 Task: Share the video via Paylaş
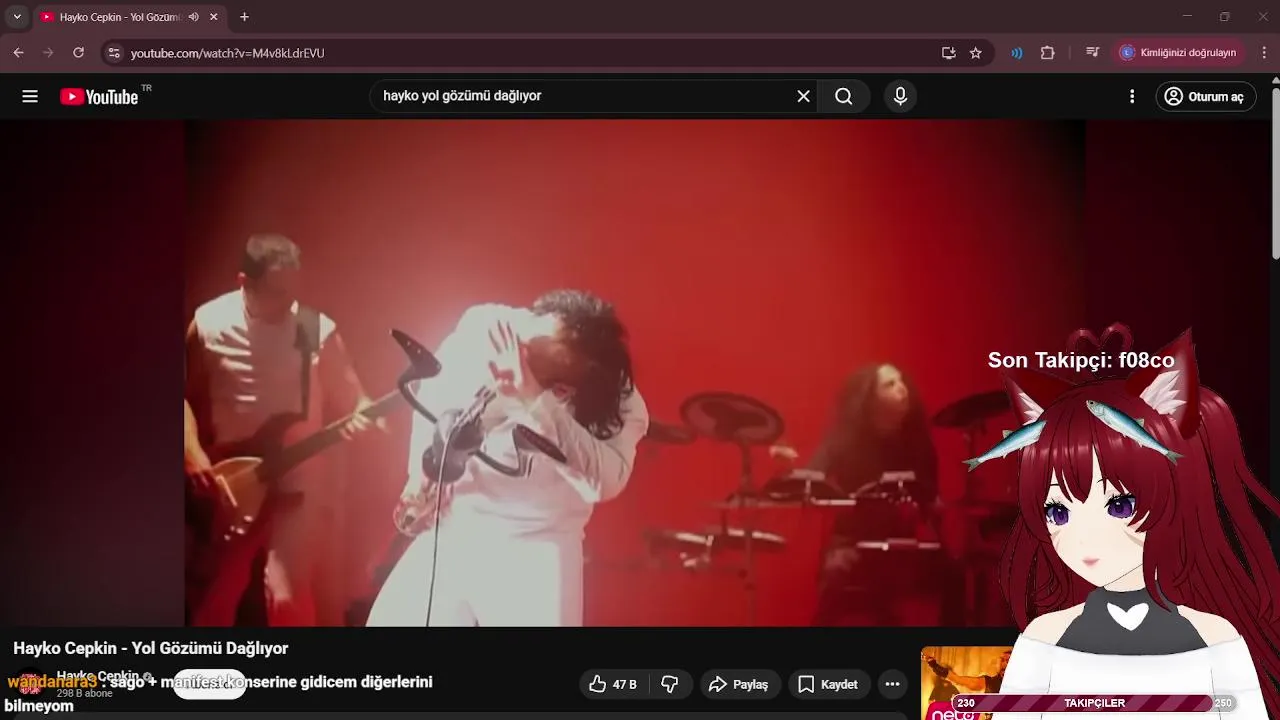(741, 684)
